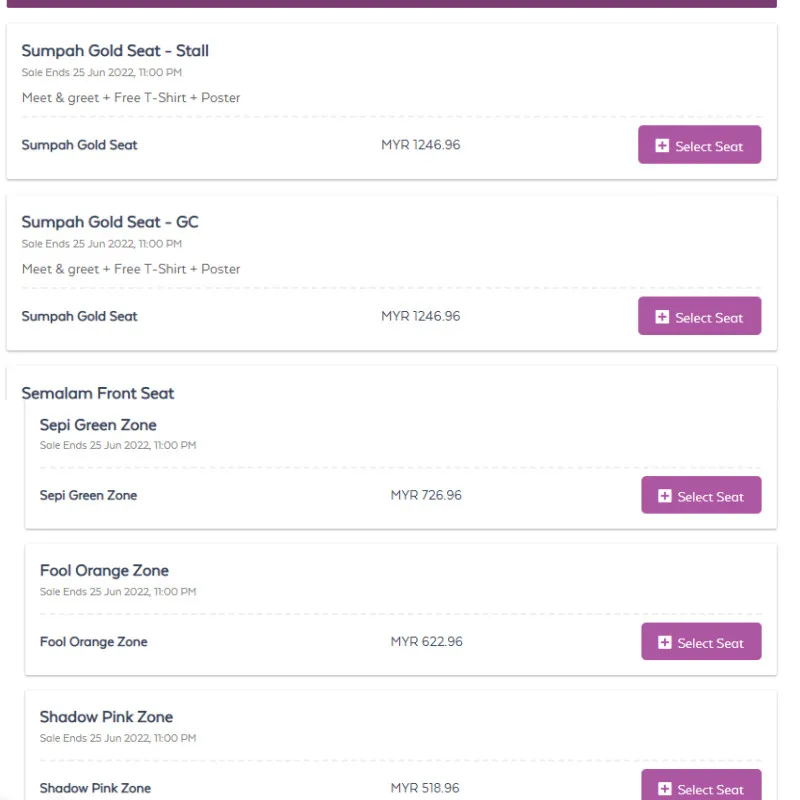Select Seat for Sumpah Gold Seat - GC
Screen dimensions: 800x800
(x=699, y=316)
